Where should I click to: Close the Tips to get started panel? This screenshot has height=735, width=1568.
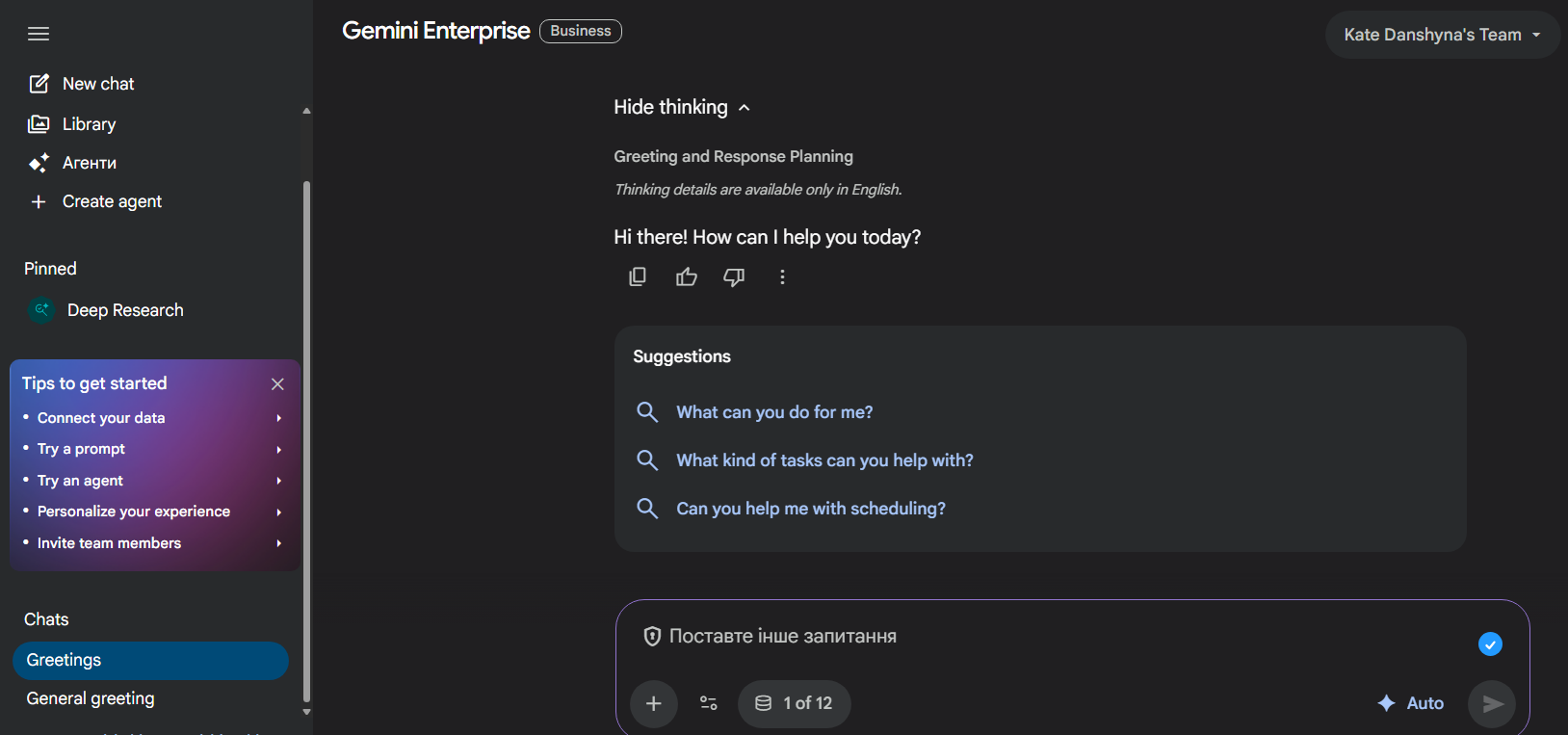click(x=277, y=383)
